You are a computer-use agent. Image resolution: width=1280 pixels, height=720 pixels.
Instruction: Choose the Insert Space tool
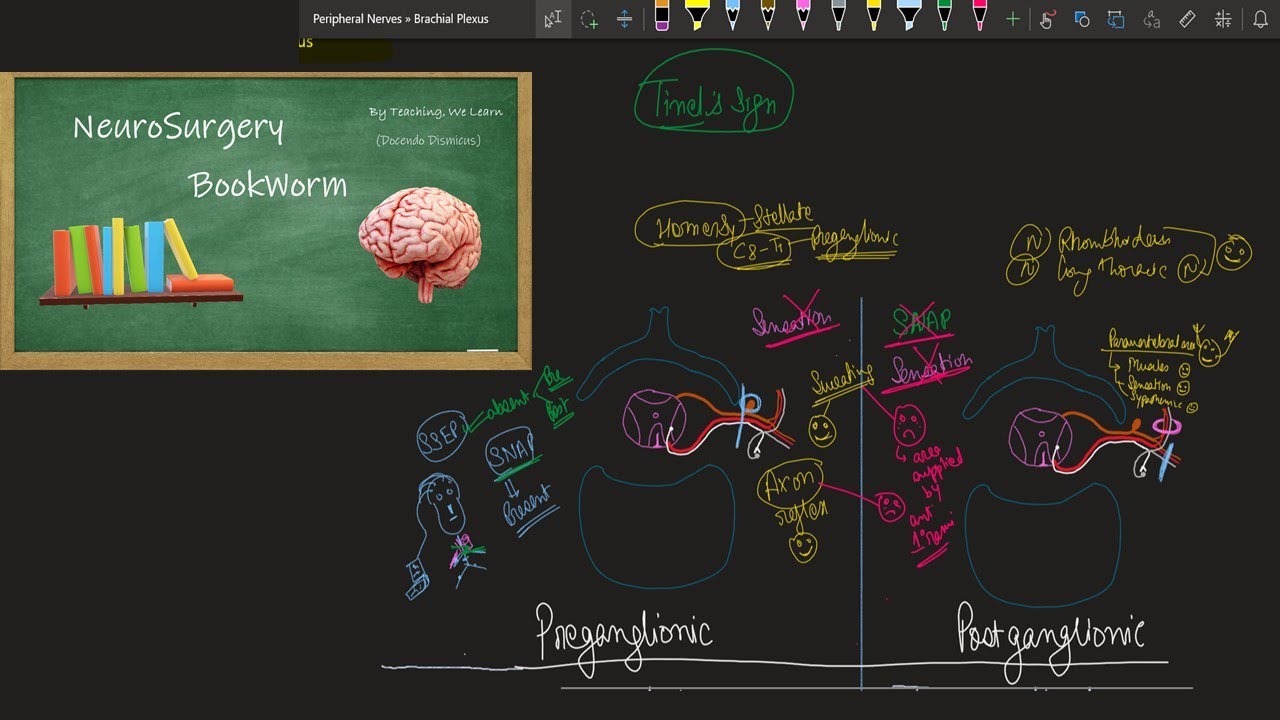(x=624, y=19)
